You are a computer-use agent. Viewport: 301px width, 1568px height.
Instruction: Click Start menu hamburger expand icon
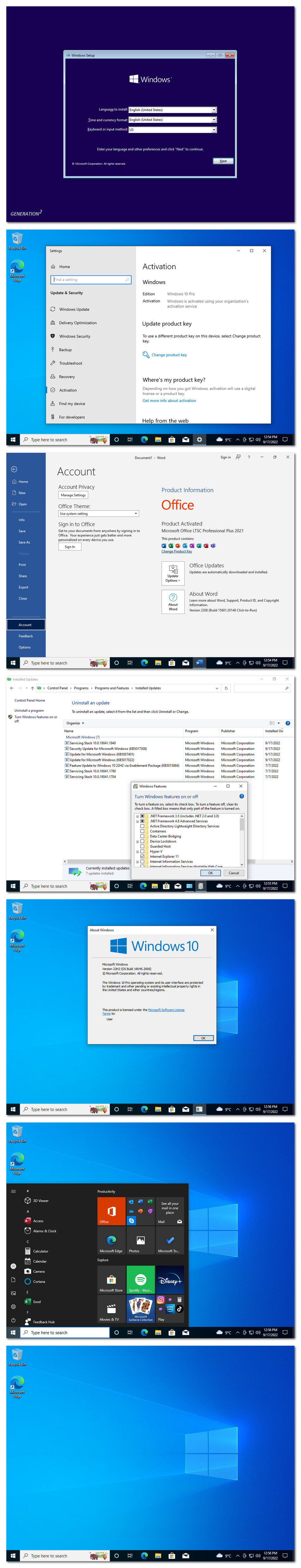click(13, 1191)
